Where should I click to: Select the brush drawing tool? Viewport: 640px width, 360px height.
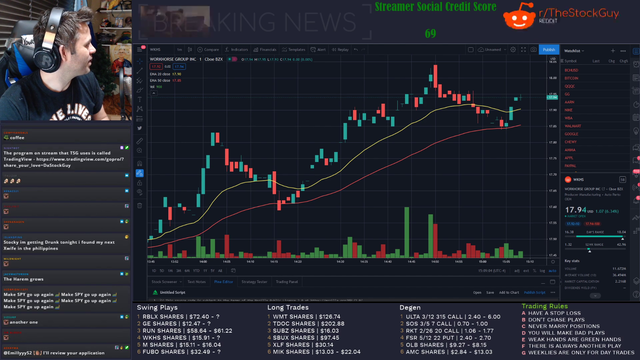[140, 90]
